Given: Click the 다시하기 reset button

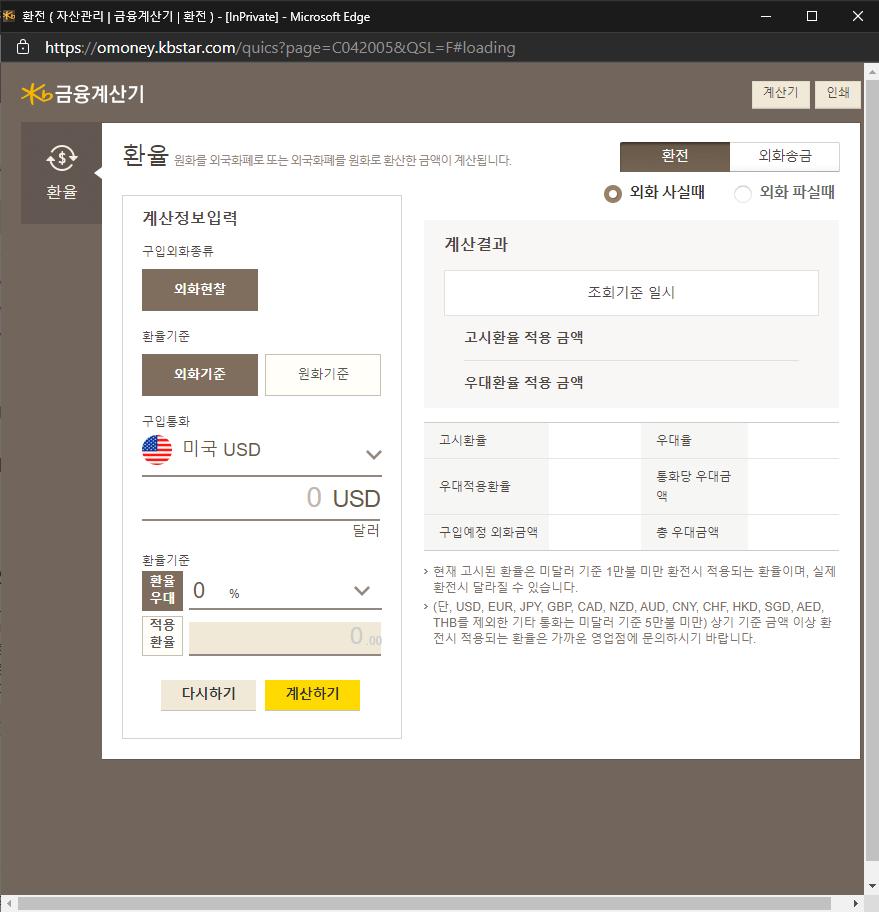Looking at the screenshot, I should pos(208,694).
